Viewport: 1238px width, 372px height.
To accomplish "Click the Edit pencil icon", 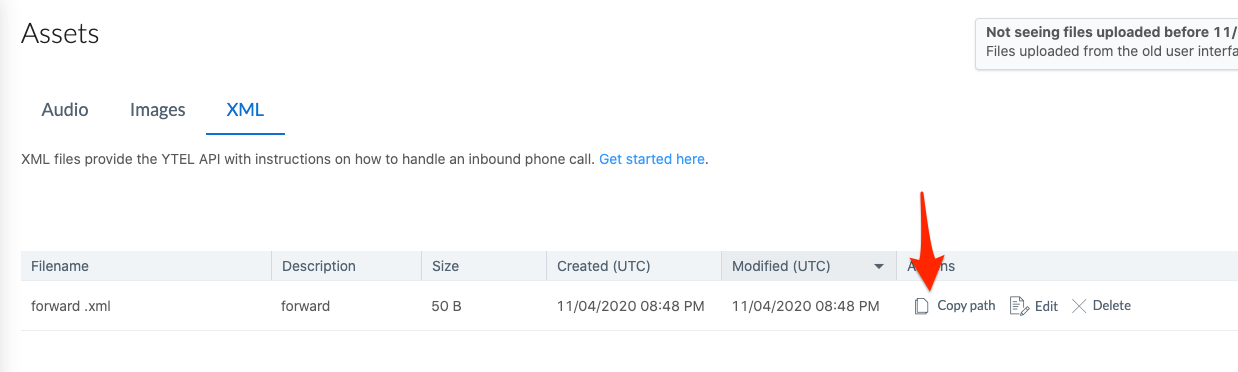I will 1019,306.
